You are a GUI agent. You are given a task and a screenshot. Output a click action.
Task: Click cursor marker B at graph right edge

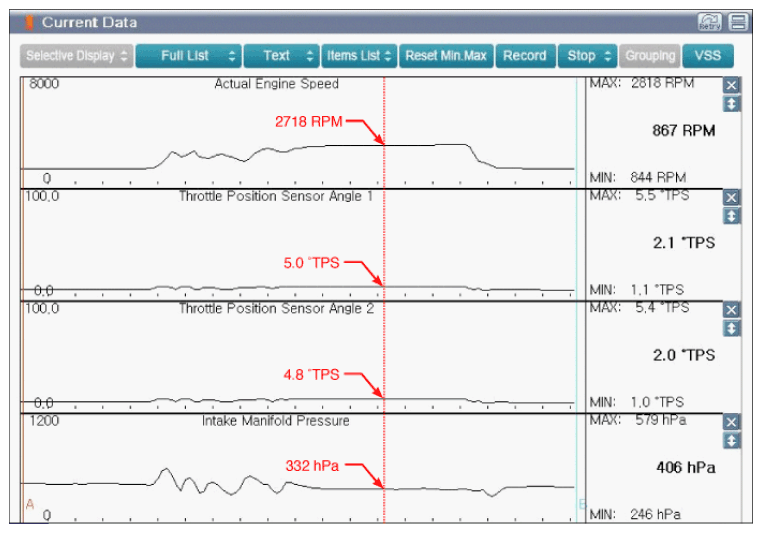point(582,504)
